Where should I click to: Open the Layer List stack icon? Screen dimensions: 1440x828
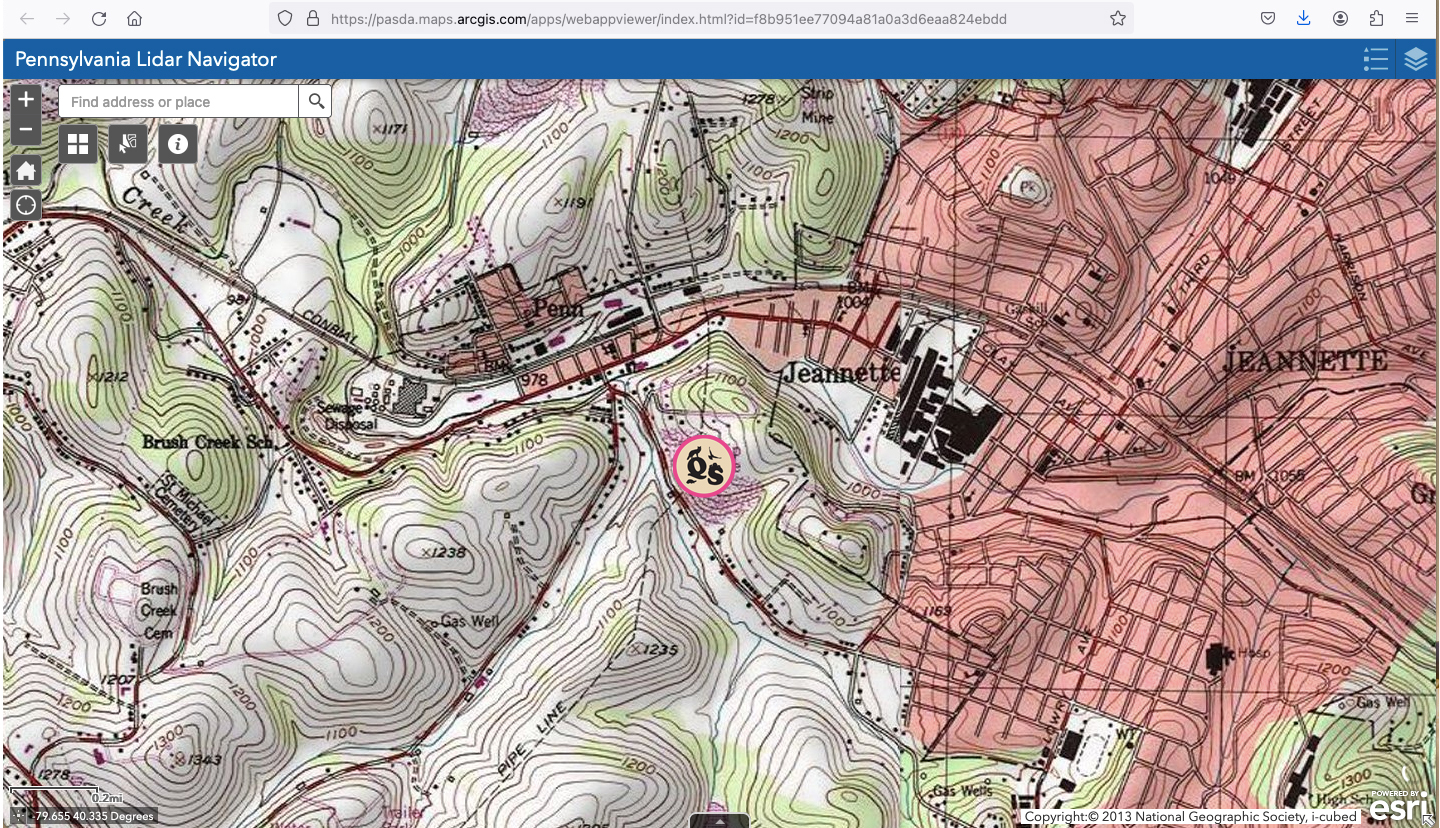tap(1415, 60)
